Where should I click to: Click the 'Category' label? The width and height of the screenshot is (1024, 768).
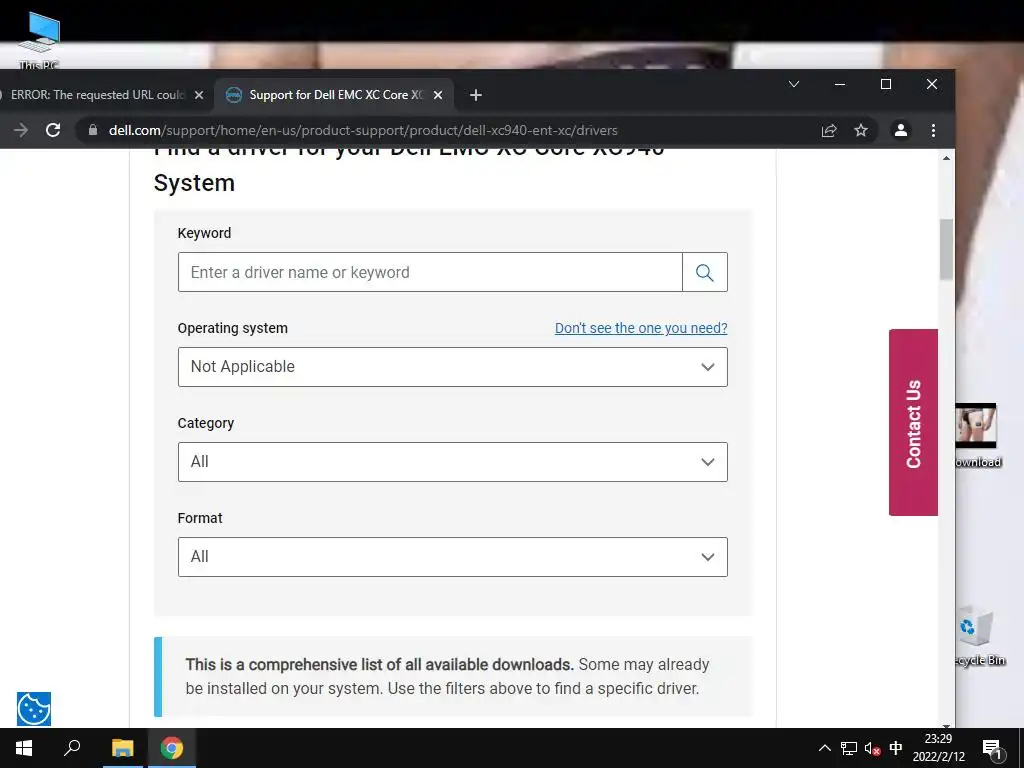[206, 423]
